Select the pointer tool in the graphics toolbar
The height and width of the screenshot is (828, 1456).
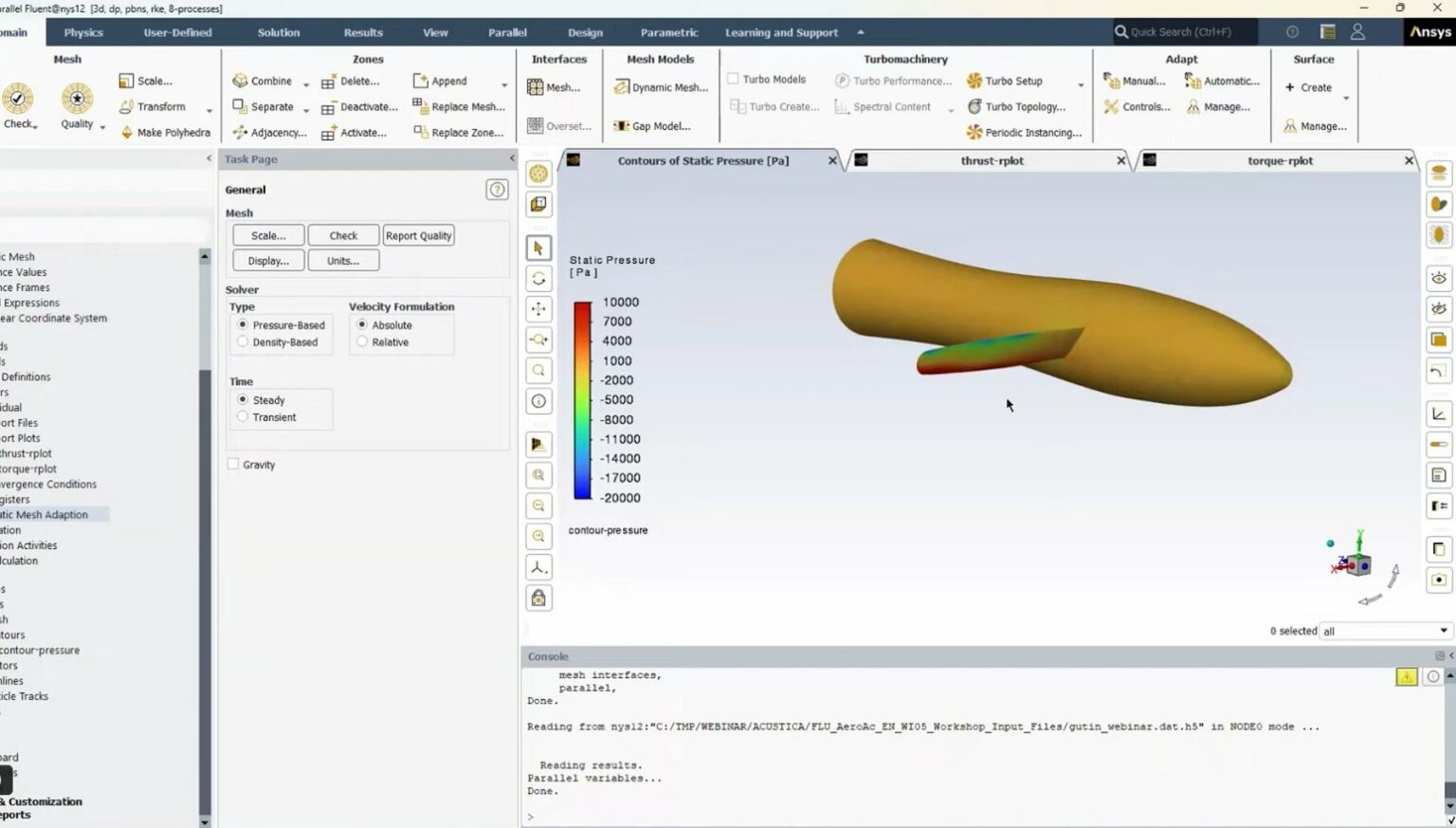point(537,248)
